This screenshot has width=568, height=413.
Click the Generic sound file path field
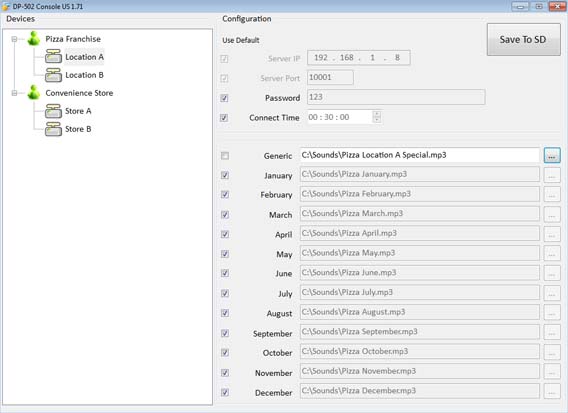click(420, 155)
